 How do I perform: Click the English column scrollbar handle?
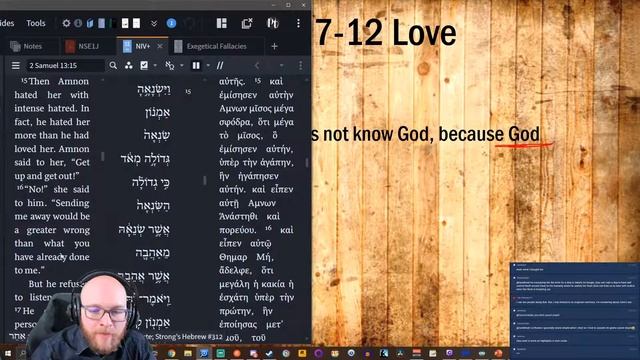[x=102, y=157]
